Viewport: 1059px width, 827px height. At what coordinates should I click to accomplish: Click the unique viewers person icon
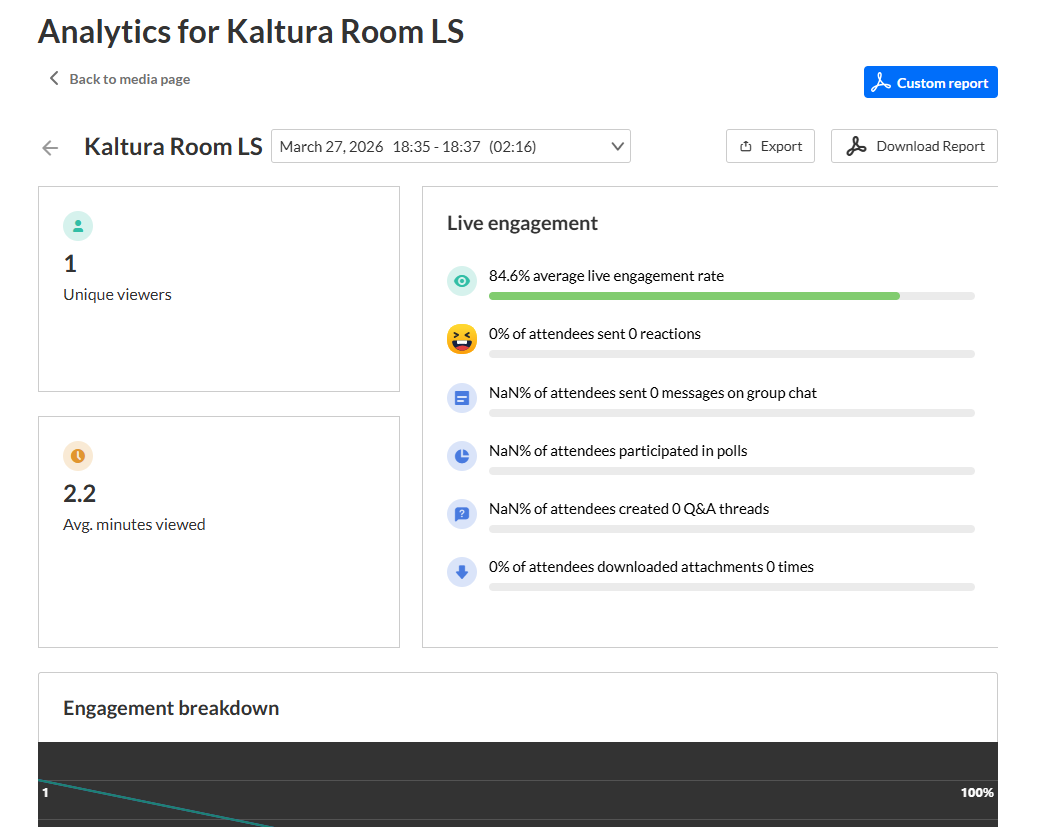coord(78,226)
